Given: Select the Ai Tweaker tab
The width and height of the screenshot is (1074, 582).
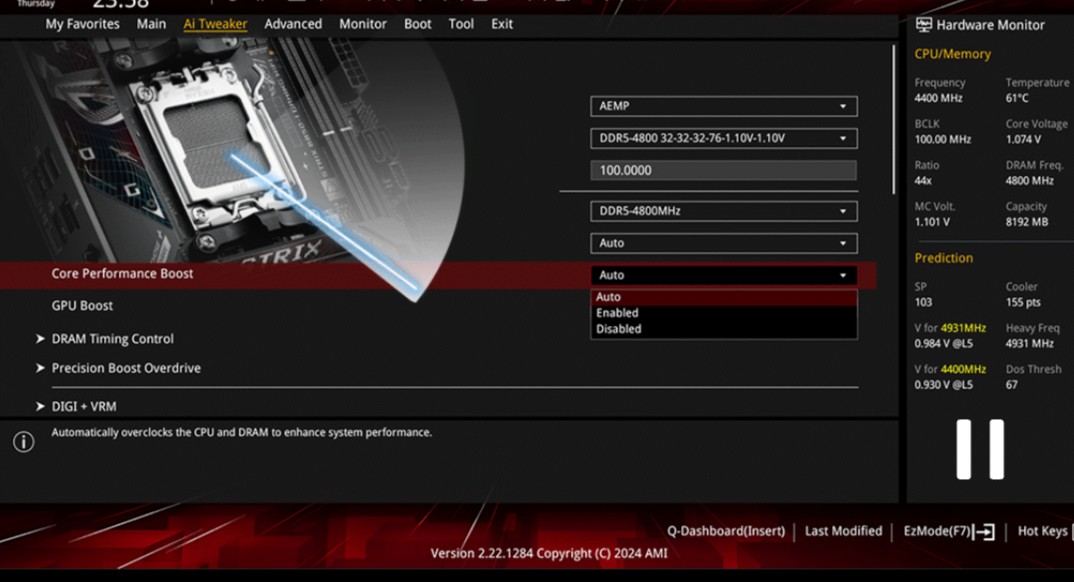Looking at the screenshot, I should (215, 24).
